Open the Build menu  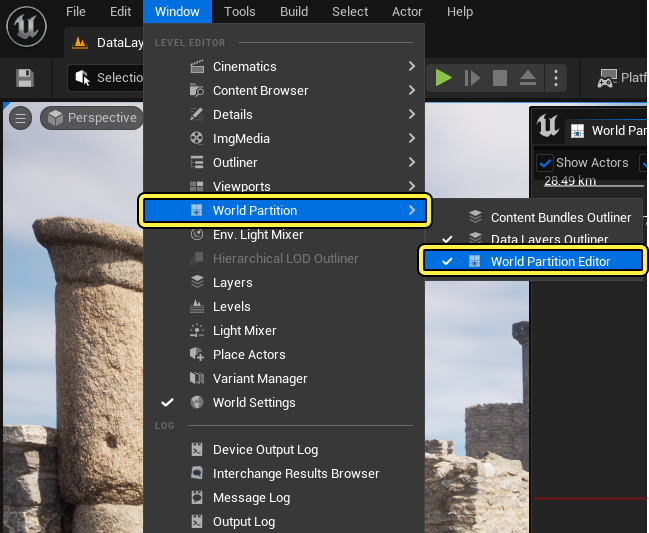click(x=294, y=12)
